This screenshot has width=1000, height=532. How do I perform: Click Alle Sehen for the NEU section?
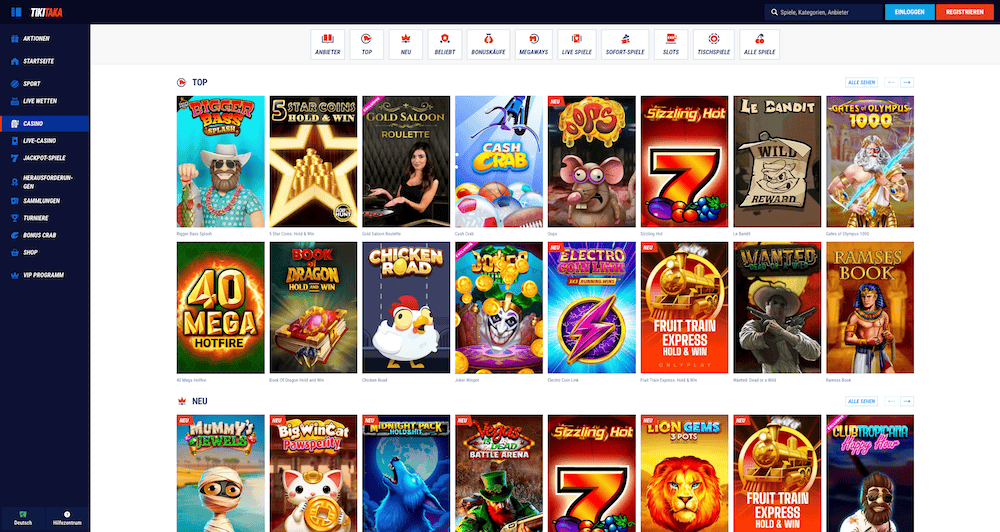(x=861, y=401)
